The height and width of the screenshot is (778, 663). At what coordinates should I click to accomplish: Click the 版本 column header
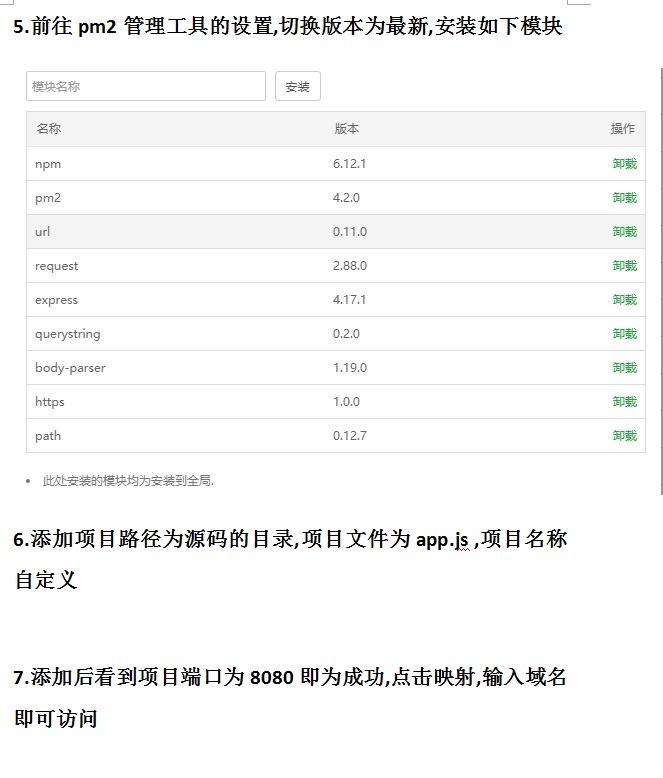pyautogui.click(x=346, y=129)
